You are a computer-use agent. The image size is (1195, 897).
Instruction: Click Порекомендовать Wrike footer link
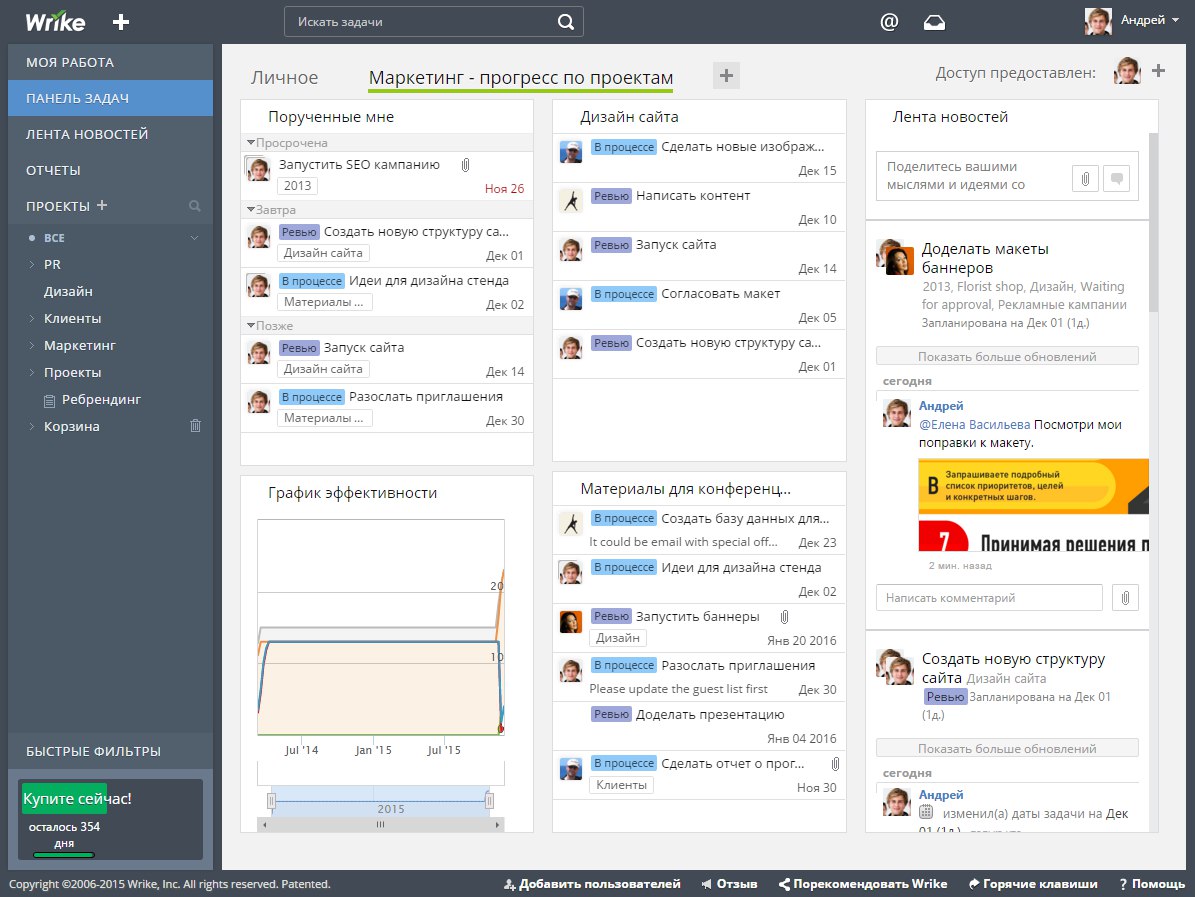click(x=863, y=884)
